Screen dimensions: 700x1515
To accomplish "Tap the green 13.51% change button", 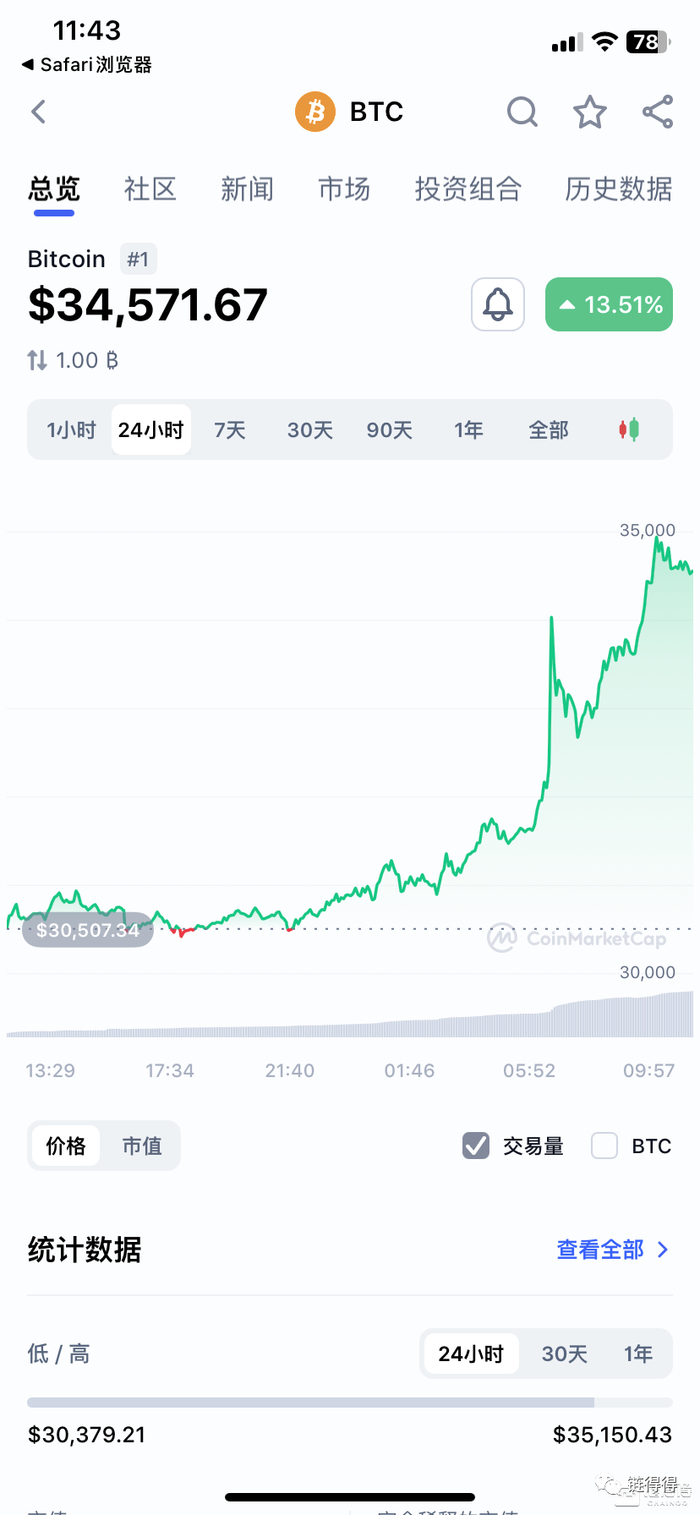I will pos(608,304).
